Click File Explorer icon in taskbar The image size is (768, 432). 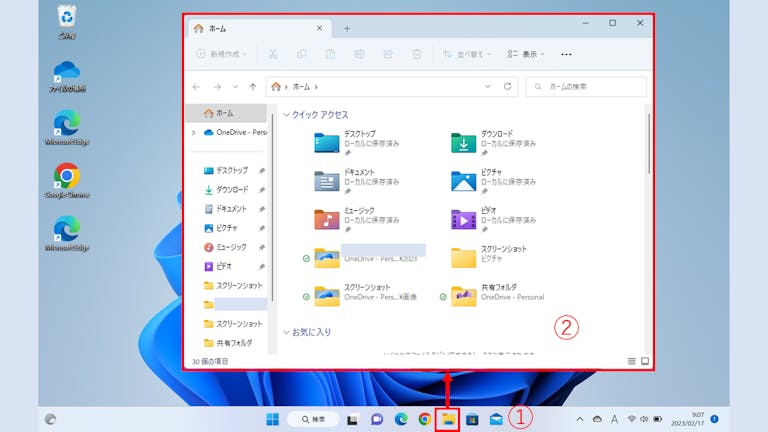(x=448, y=419)
